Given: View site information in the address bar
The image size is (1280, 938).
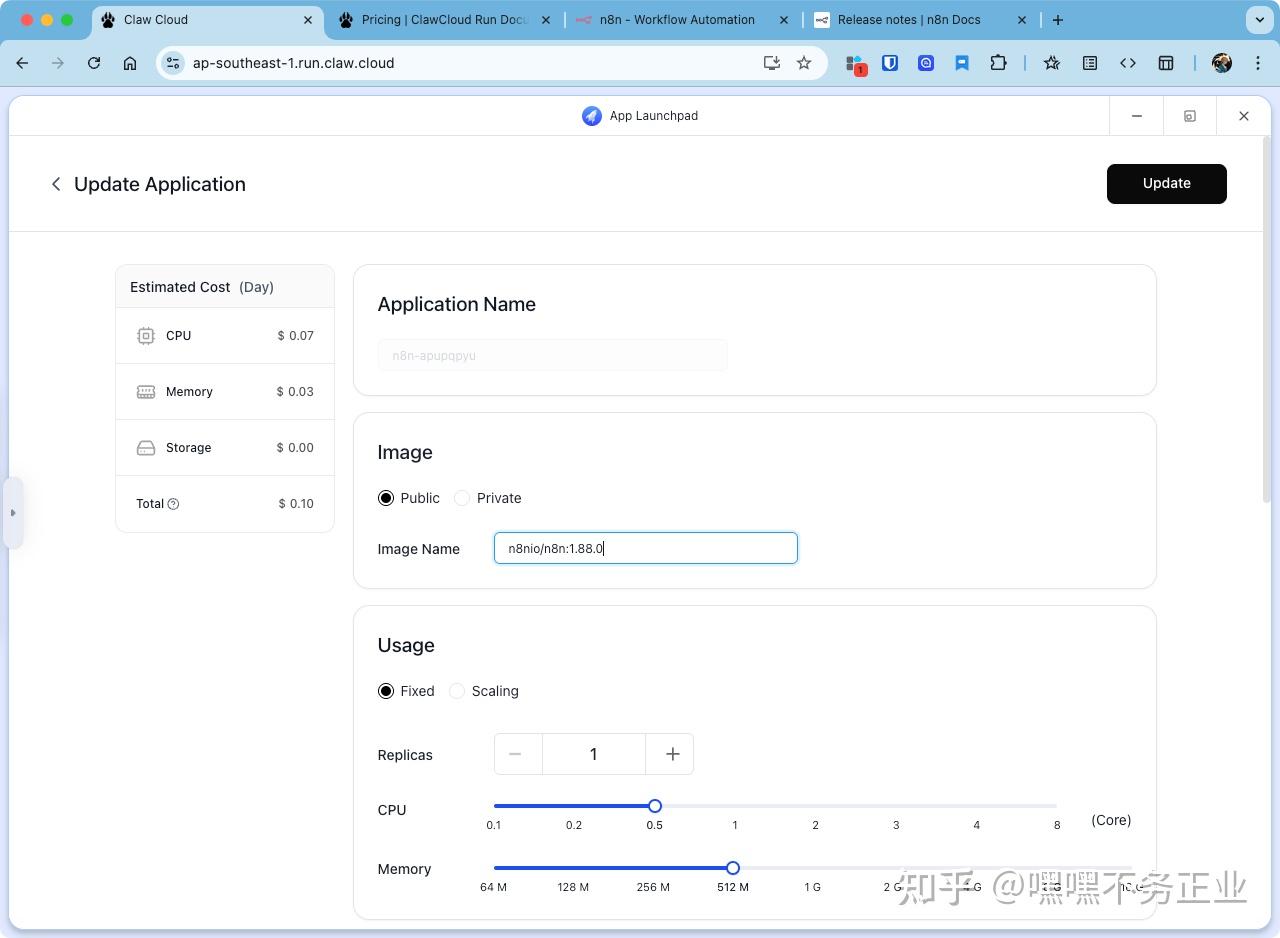Looking at the screenshot, I should pyautogui.click(x=173, y=63).
